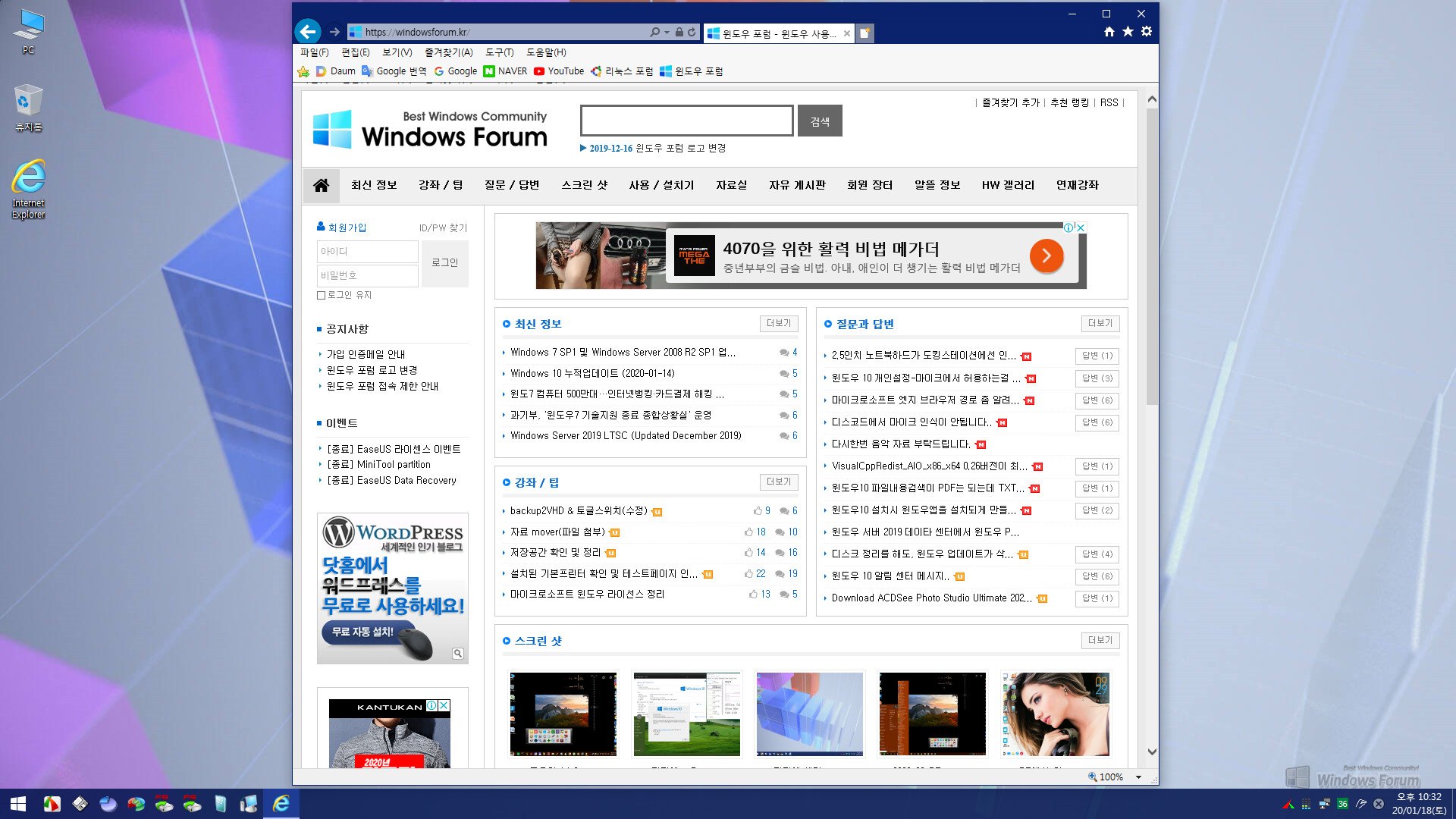Open the address bar dropdown arrow
This screenshot has width=1456, height=819.
[667, 32]
